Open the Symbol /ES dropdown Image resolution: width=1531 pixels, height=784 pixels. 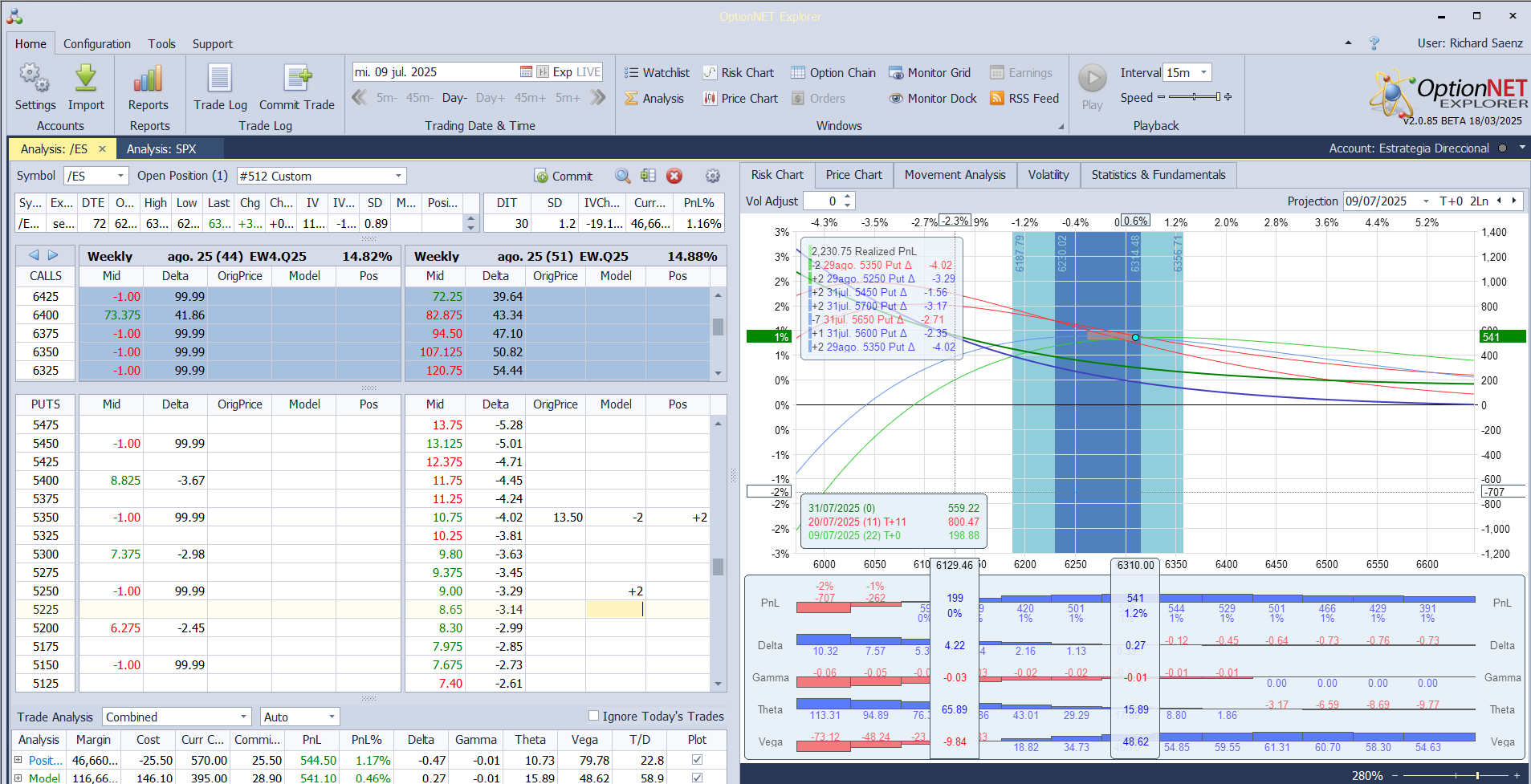coord(120,176)
